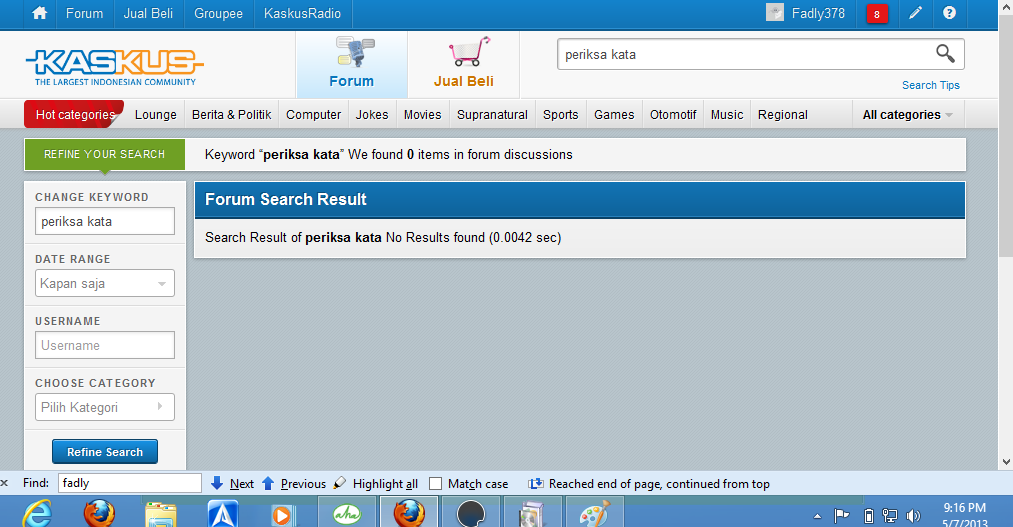Open the Search Tips link
The width and height of the screenshot is (1013, 527).
930,85
